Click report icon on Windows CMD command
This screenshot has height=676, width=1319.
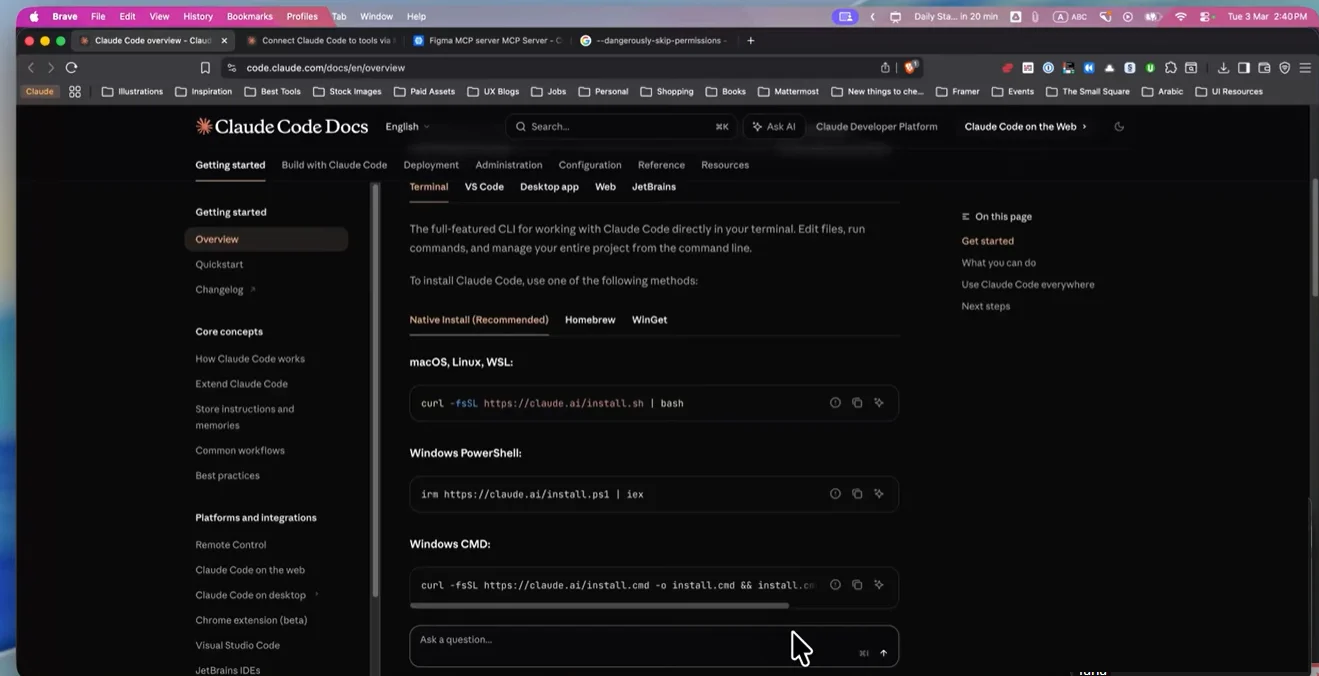click(835, 585)
